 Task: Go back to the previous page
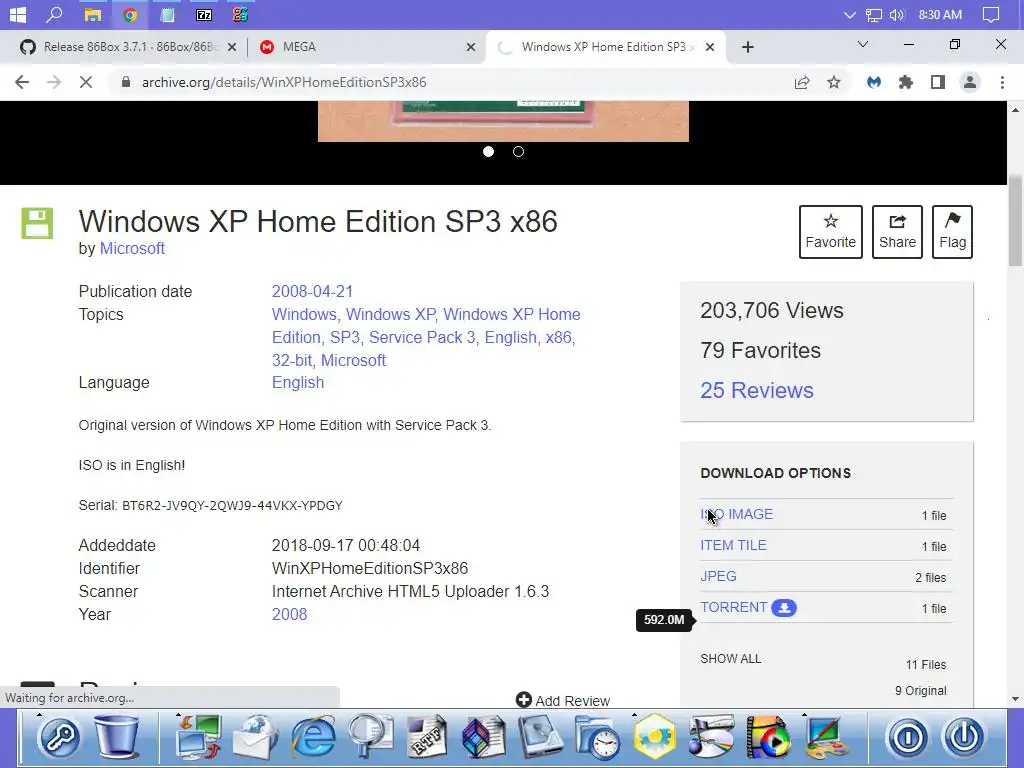[x=22, y=82]
